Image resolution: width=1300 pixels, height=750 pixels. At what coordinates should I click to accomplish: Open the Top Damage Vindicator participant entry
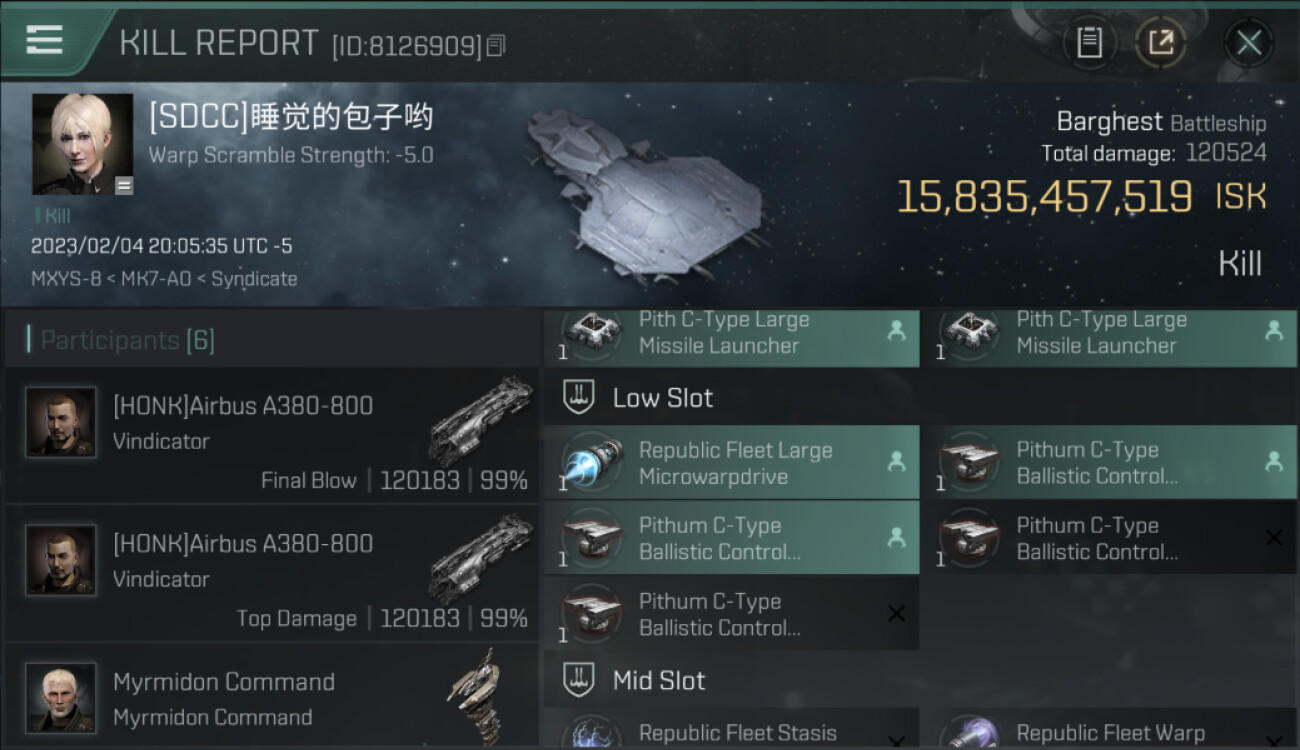click(272, 573)
